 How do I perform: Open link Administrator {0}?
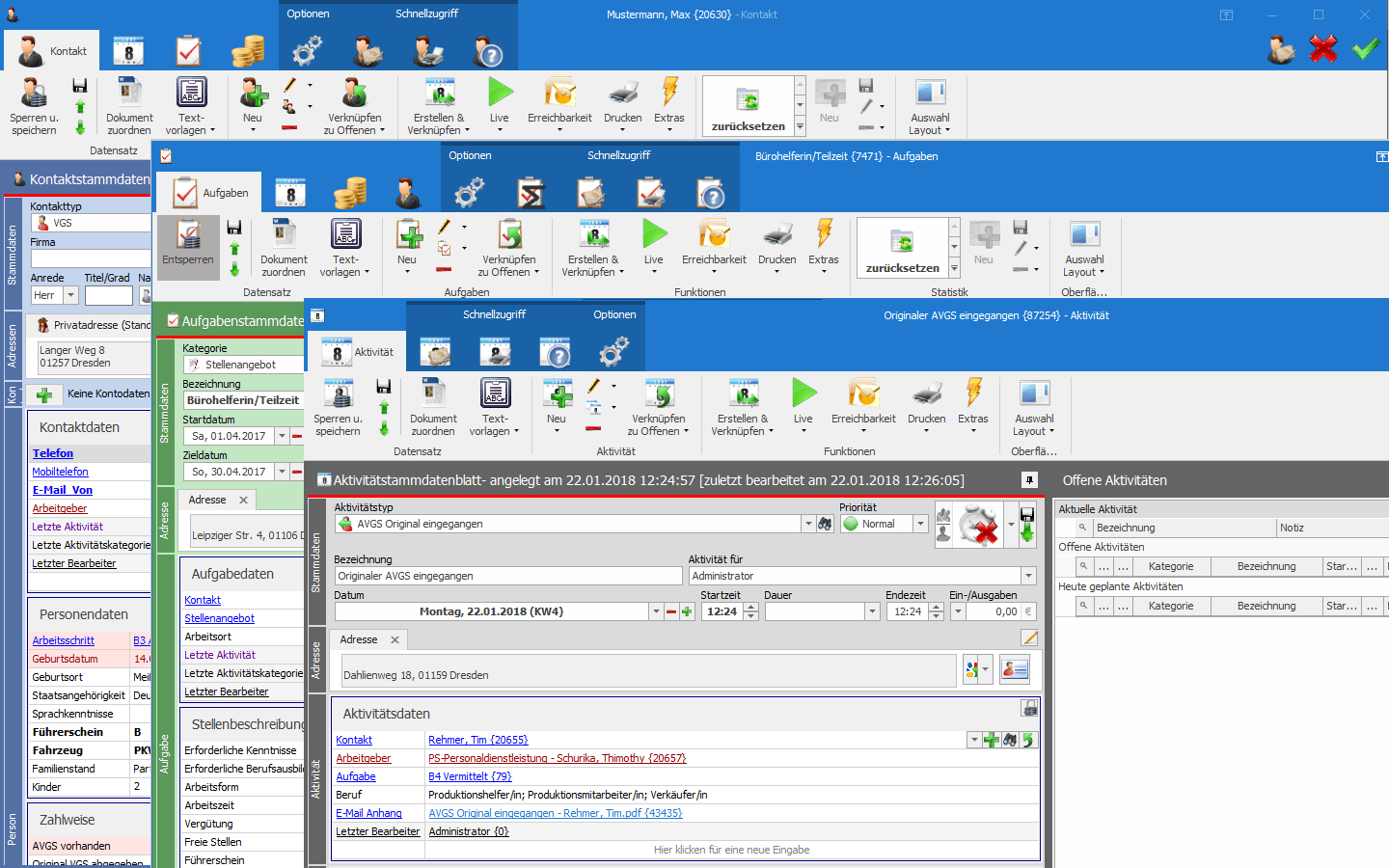point(469,831)
